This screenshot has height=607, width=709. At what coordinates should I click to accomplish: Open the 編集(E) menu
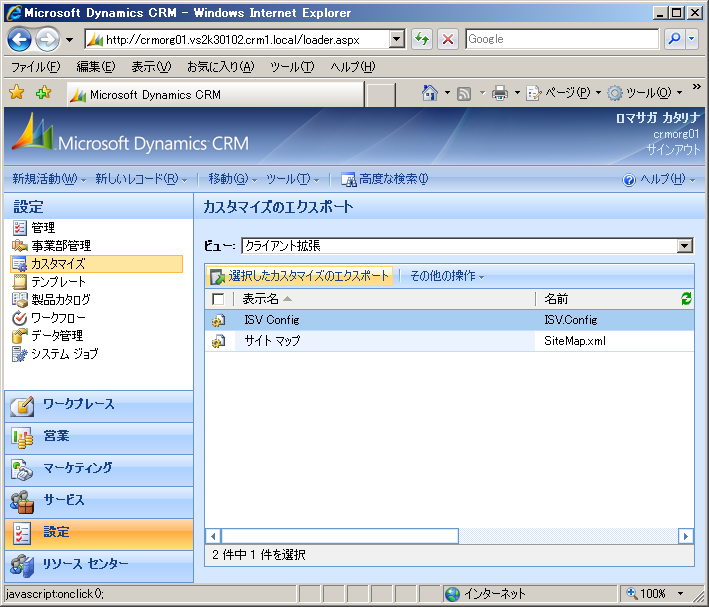point(96,67)
